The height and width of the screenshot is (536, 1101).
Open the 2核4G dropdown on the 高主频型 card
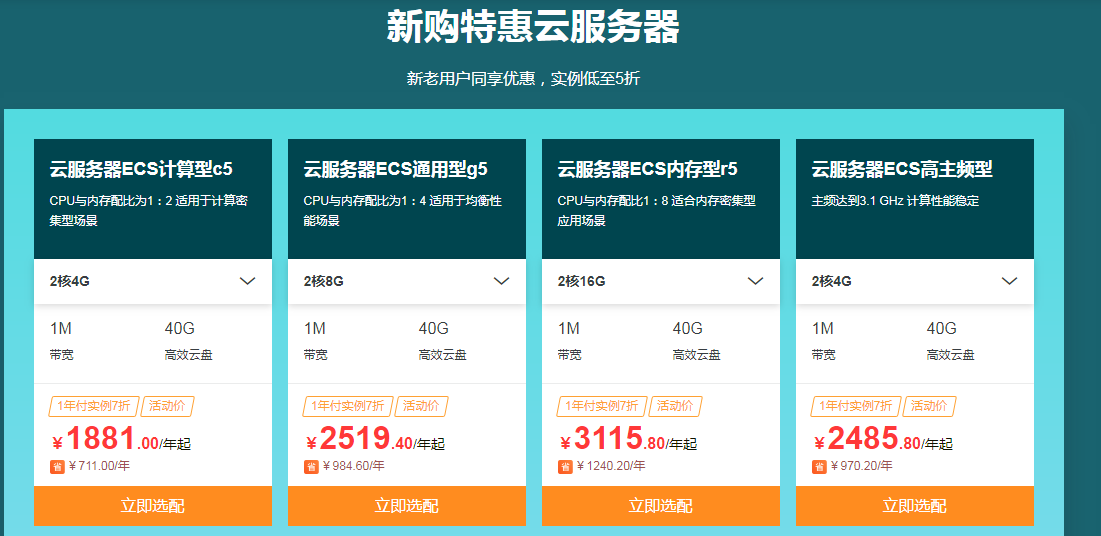915,282
